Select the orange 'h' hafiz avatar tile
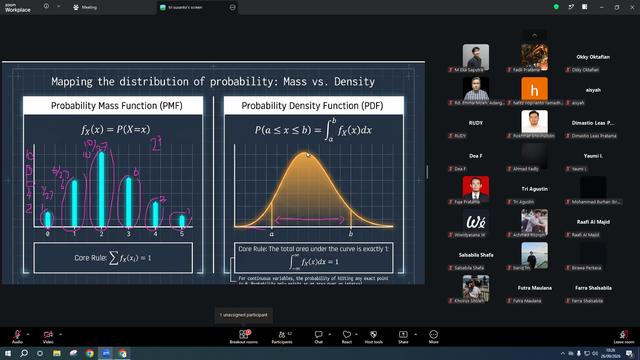The height and width of the screenshot is (360, 640). point(535,91)
